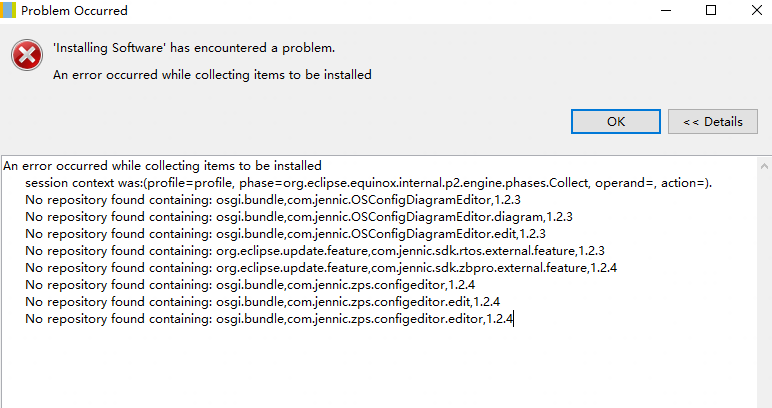The height and width of the screenshot is (408, 772).
Task: Click the Problem Occurred window icon
Action: 10,10
